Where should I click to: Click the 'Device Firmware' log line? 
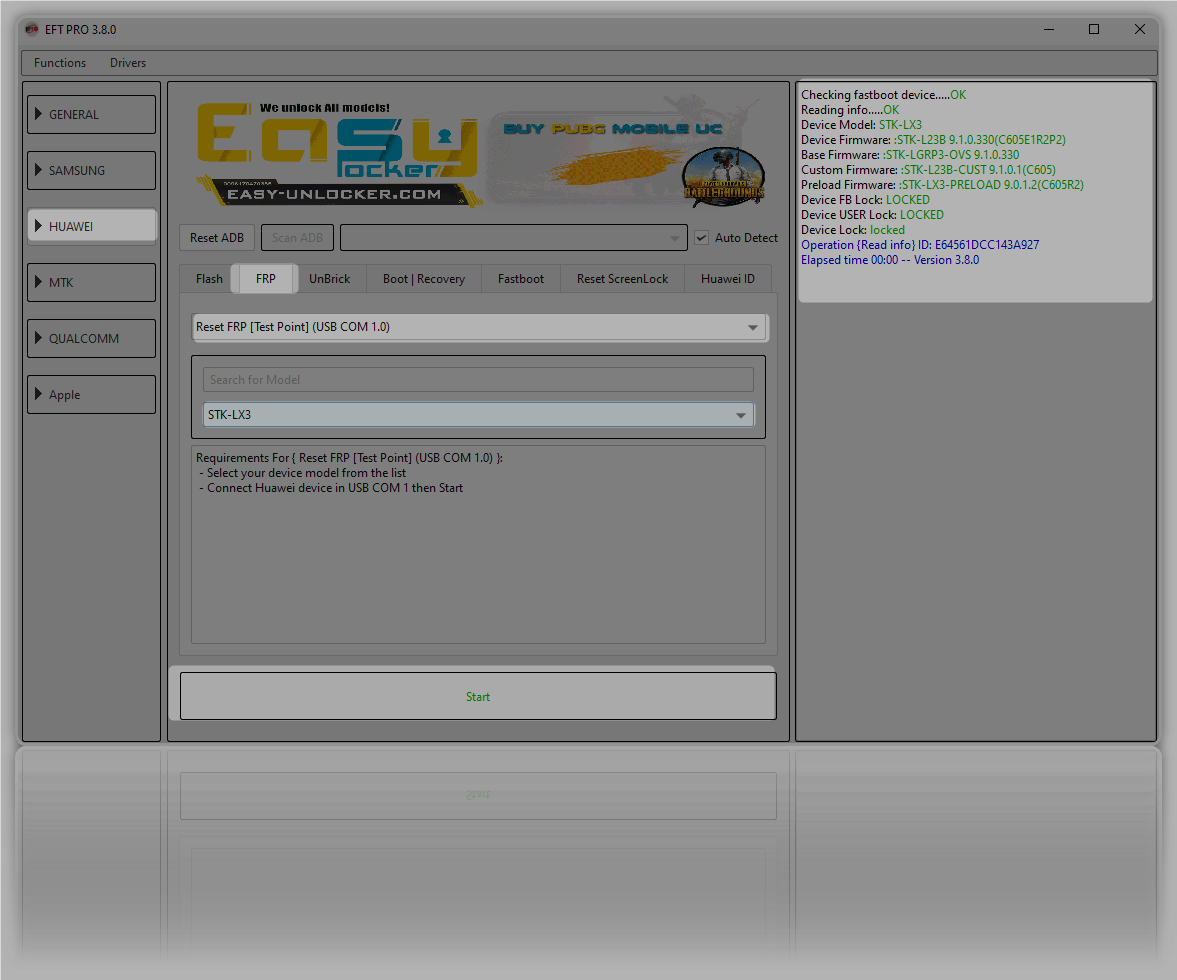pyautogui.click(x=933, y=140)
